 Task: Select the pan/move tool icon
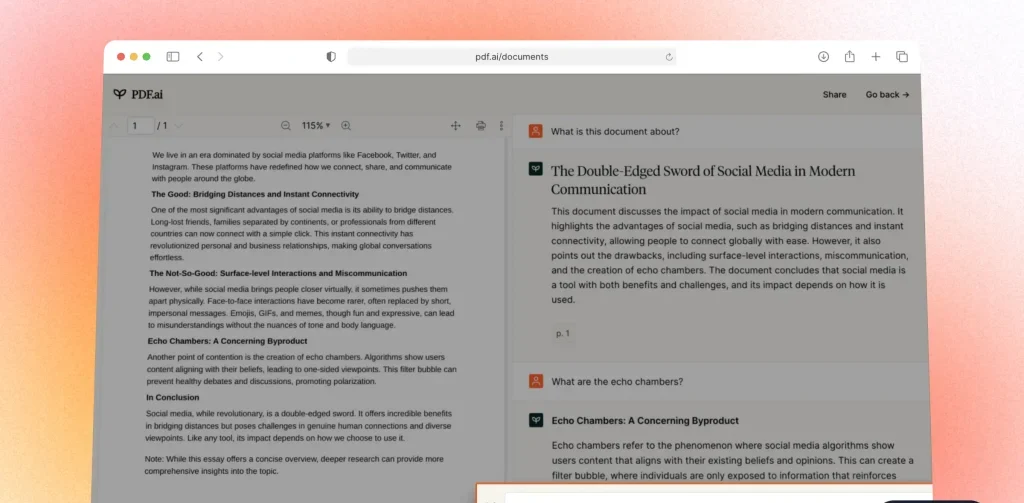click(455, 126)
